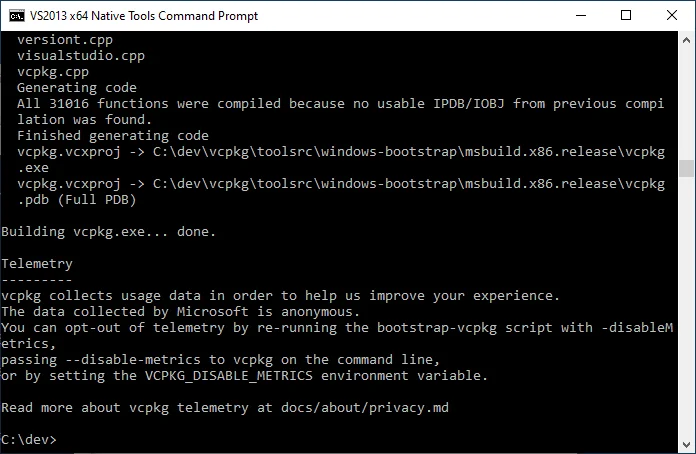The image size is (696, 454).
Task: Click the 'Building vcpkg.exe... done.' line
Action: tap(109, 231)
